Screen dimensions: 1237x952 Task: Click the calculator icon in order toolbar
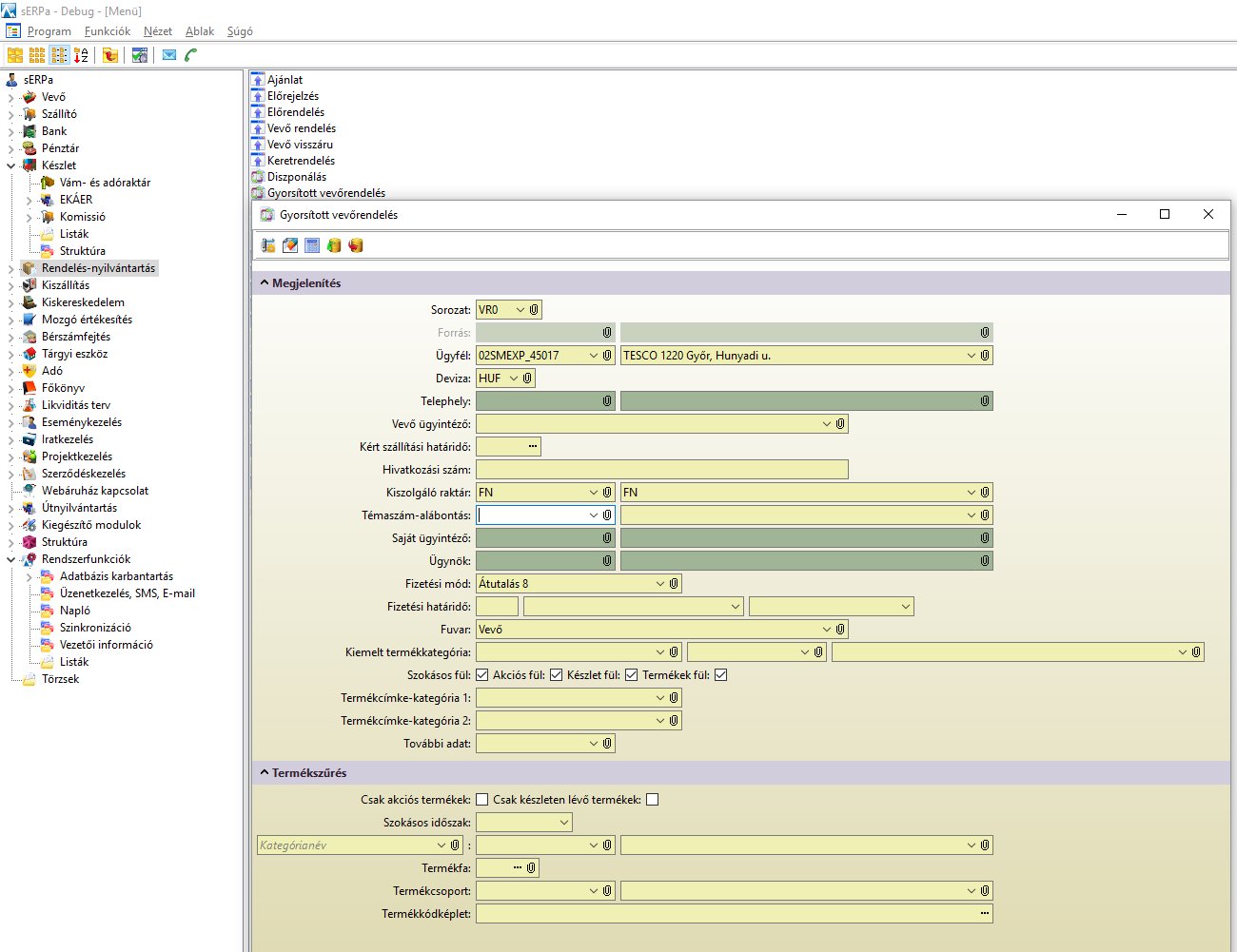click(312, 245)
